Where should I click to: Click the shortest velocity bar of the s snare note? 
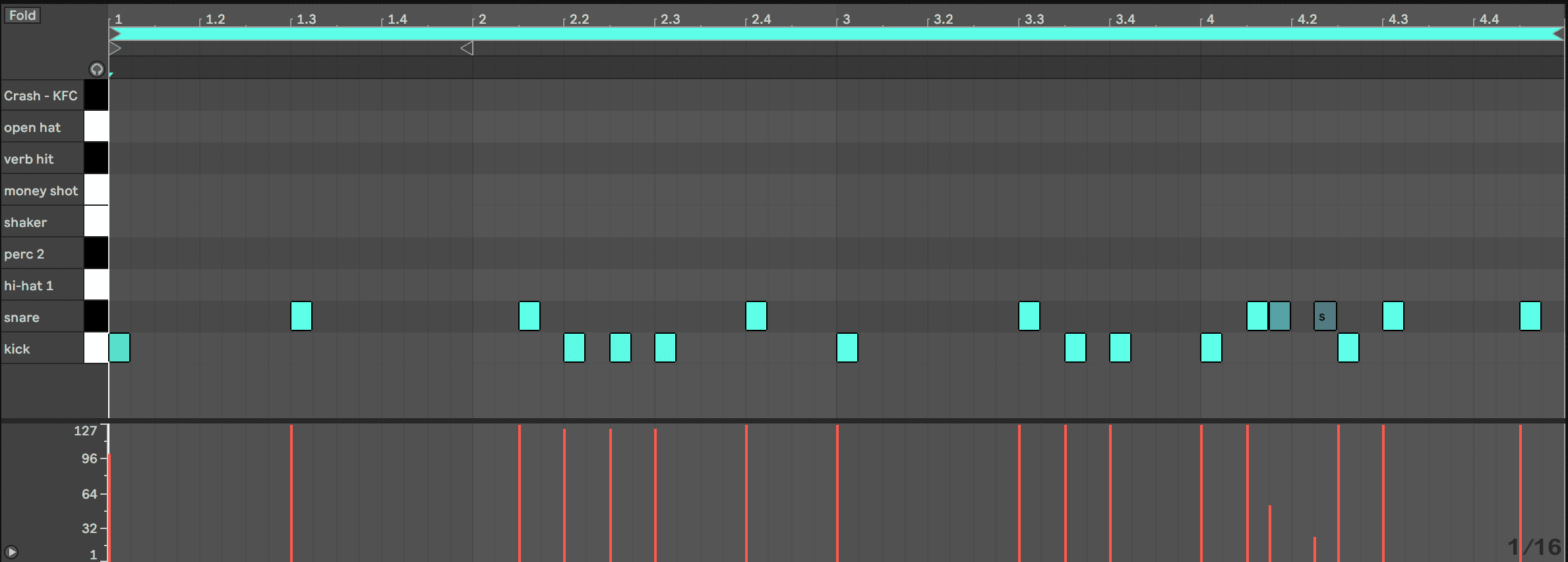(1315, 549)
